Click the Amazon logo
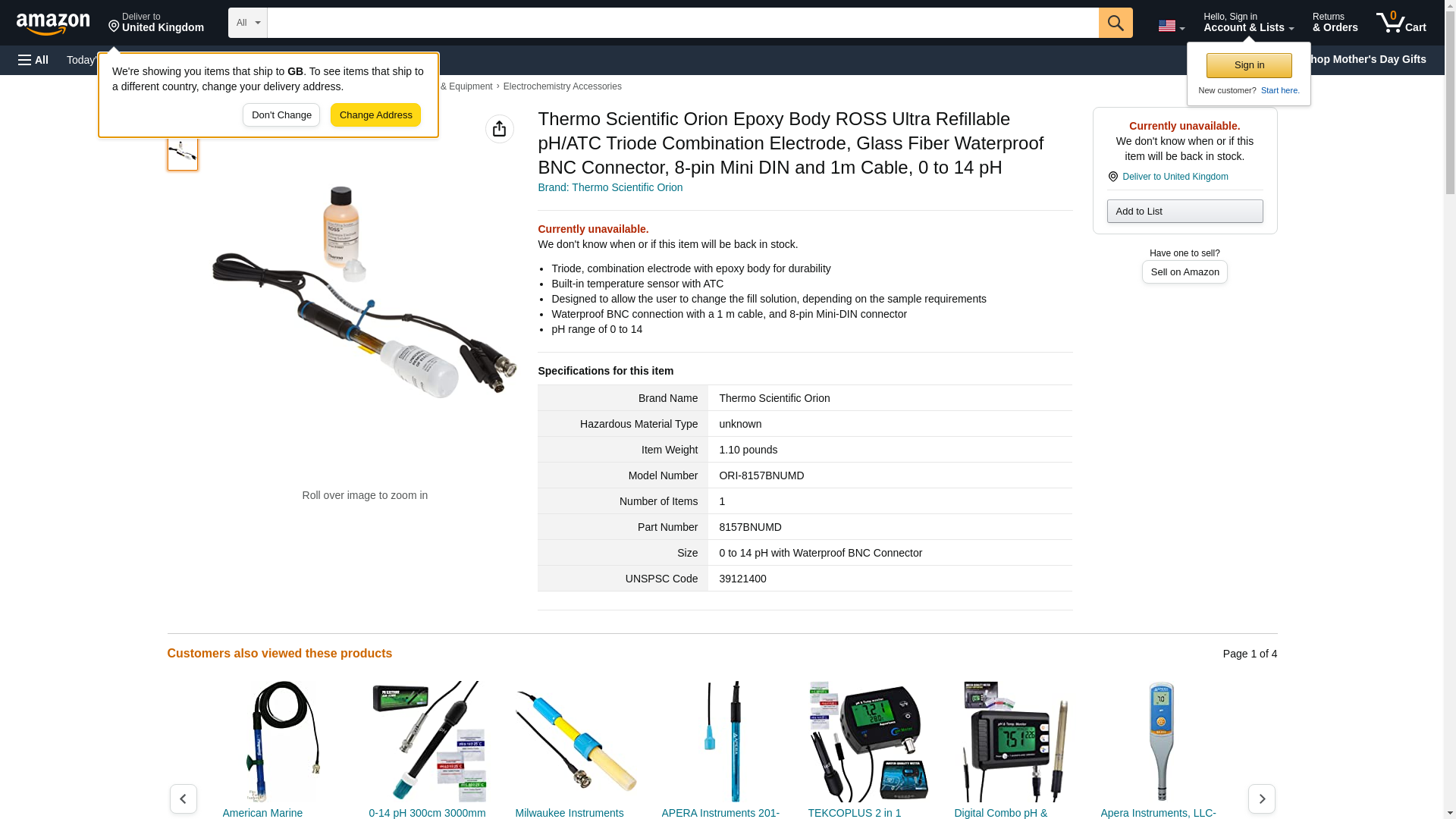The width and height of the screenshot is (1456, 819). pos(53,24)
